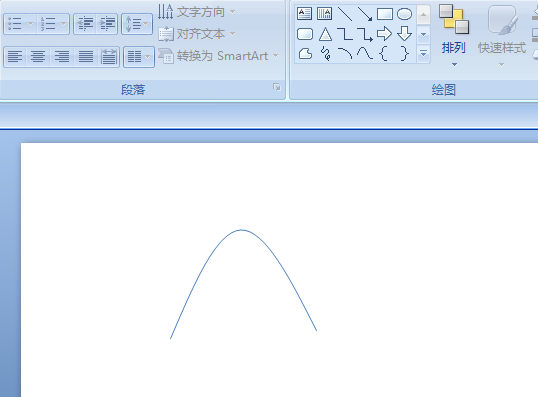Pick the Rectangle shape
The height and width of the screenshot is (397, 538).
click(x=385, y=14)
